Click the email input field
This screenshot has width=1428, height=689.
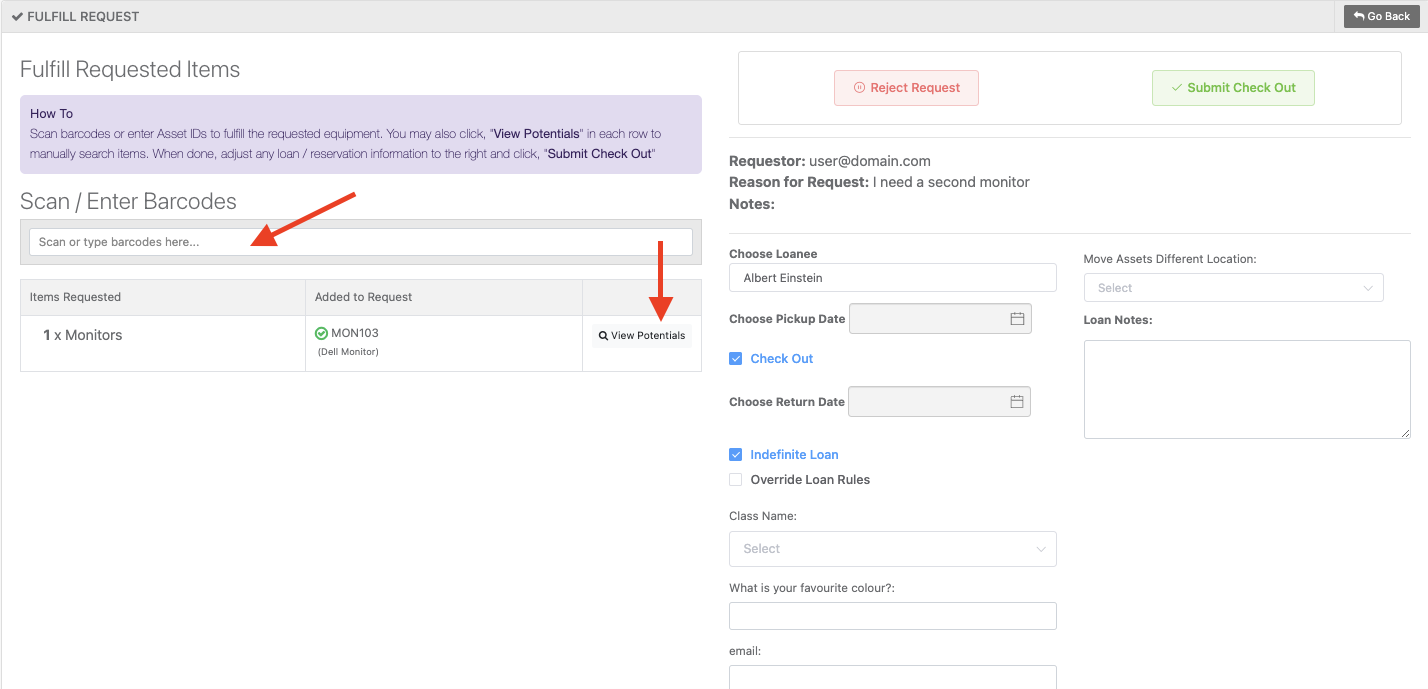[892, 677]
